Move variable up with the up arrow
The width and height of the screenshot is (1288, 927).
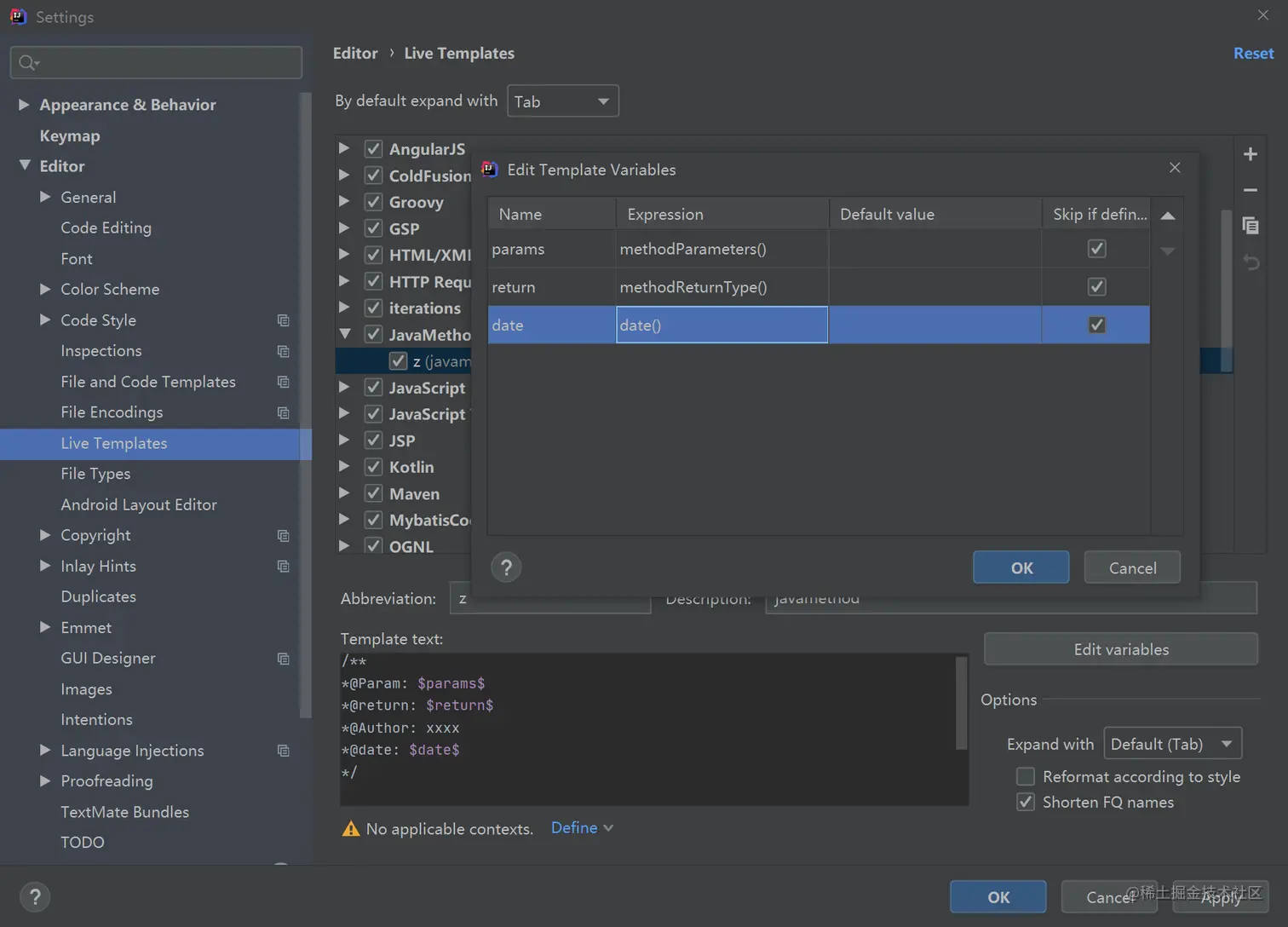tap(1168, 216)
